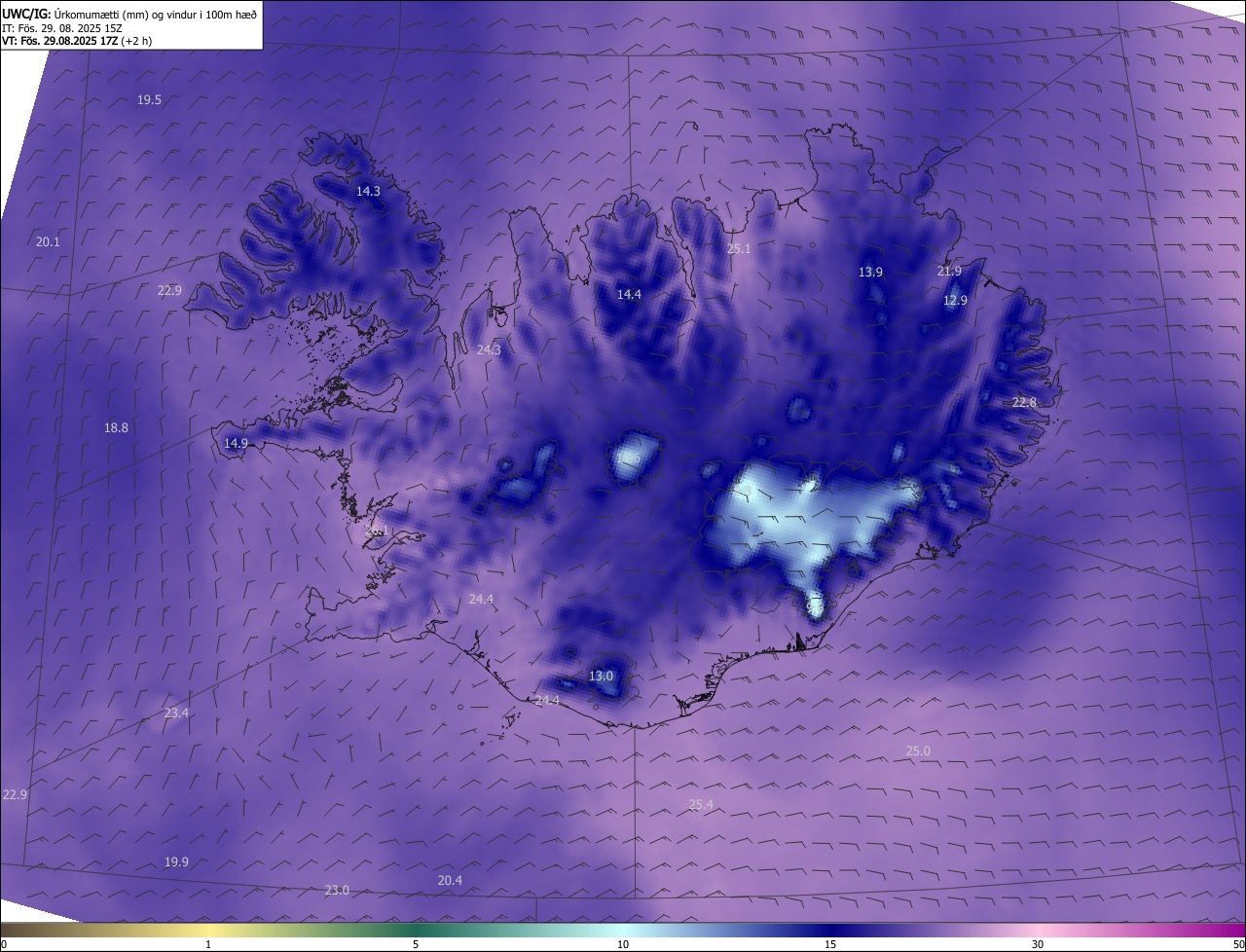Click the UWC/IG map title text
This screenshot has height=952, width=1246.
point(130,14)
